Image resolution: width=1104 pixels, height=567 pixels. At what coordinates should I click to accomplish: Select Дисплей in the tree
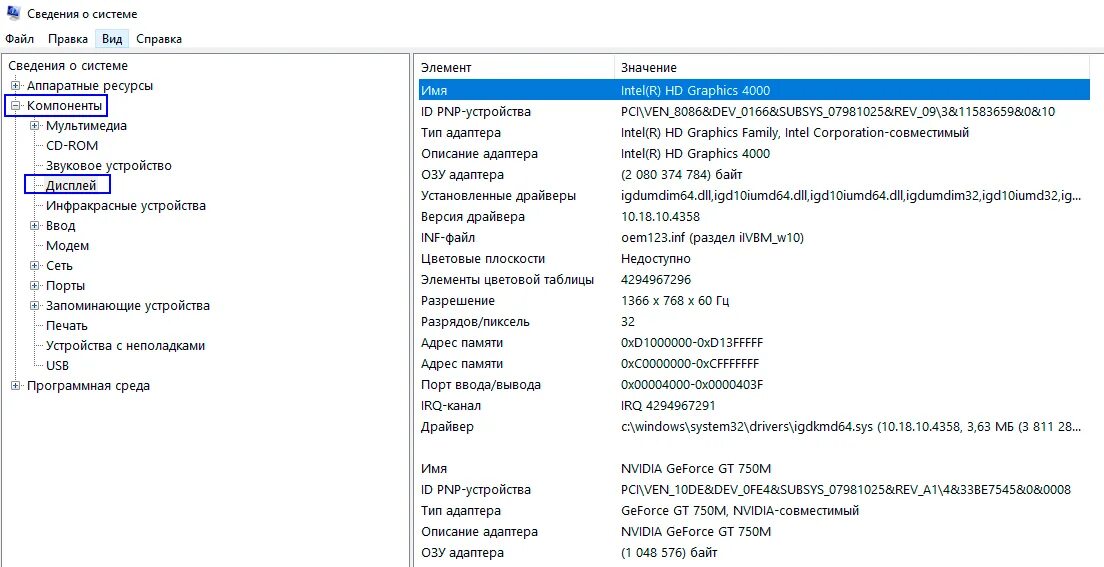[71, 186]
